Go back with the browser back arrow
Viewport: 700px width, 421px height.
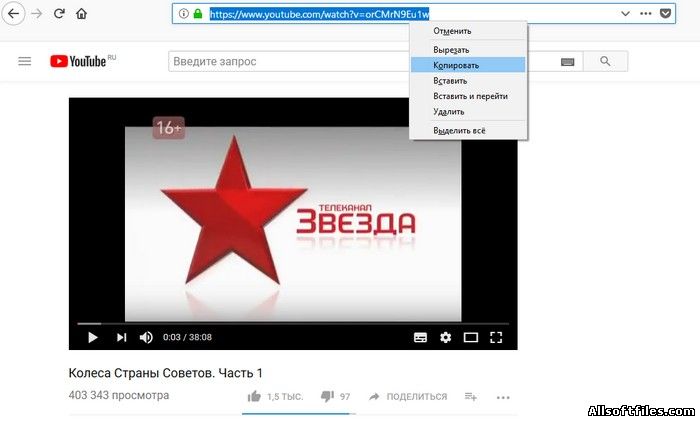pyautogui.click(x=13, y=14)
